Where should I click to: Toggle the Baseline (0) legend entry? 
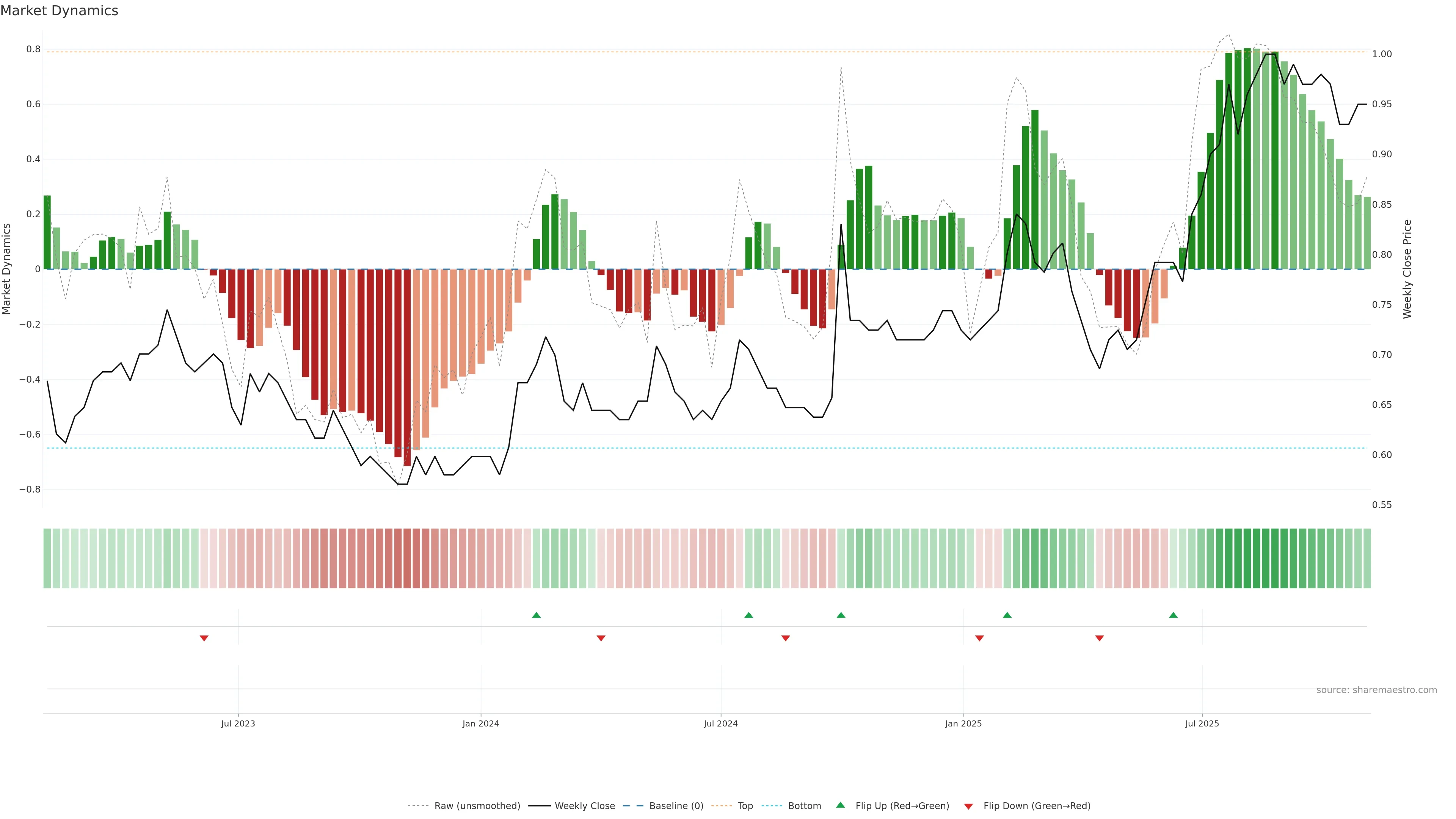676,806
